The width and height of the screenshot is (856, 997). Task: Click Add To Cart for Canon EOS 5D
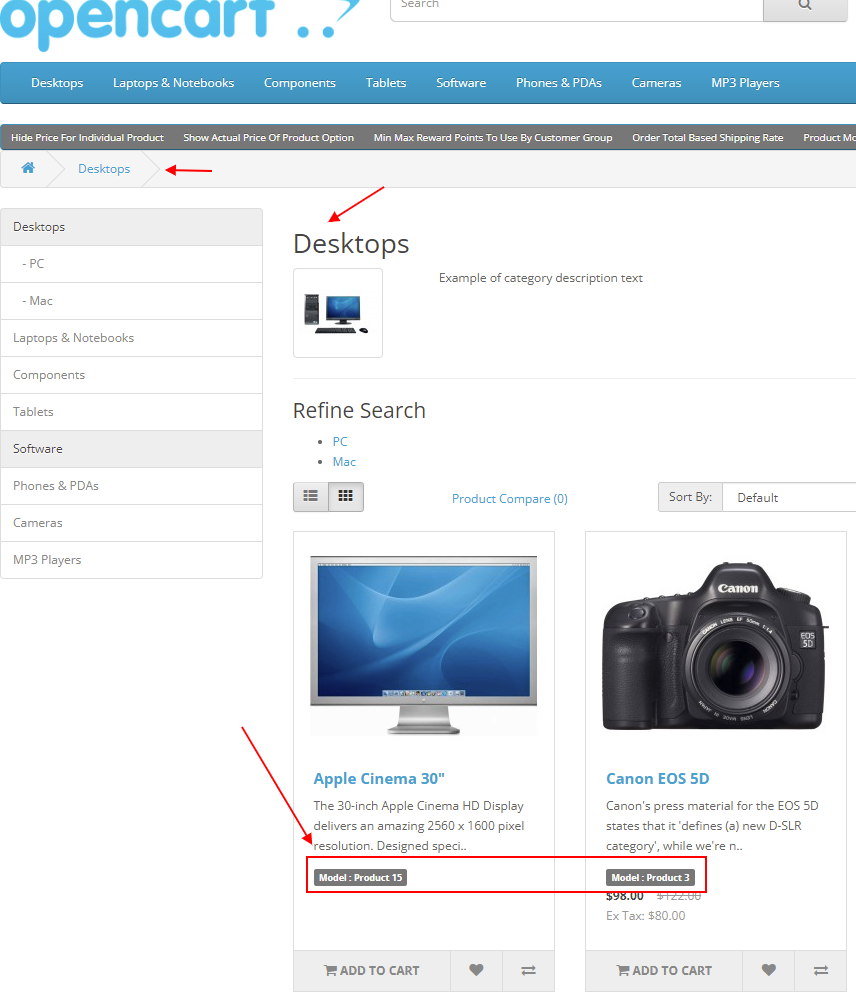[663, 970]
